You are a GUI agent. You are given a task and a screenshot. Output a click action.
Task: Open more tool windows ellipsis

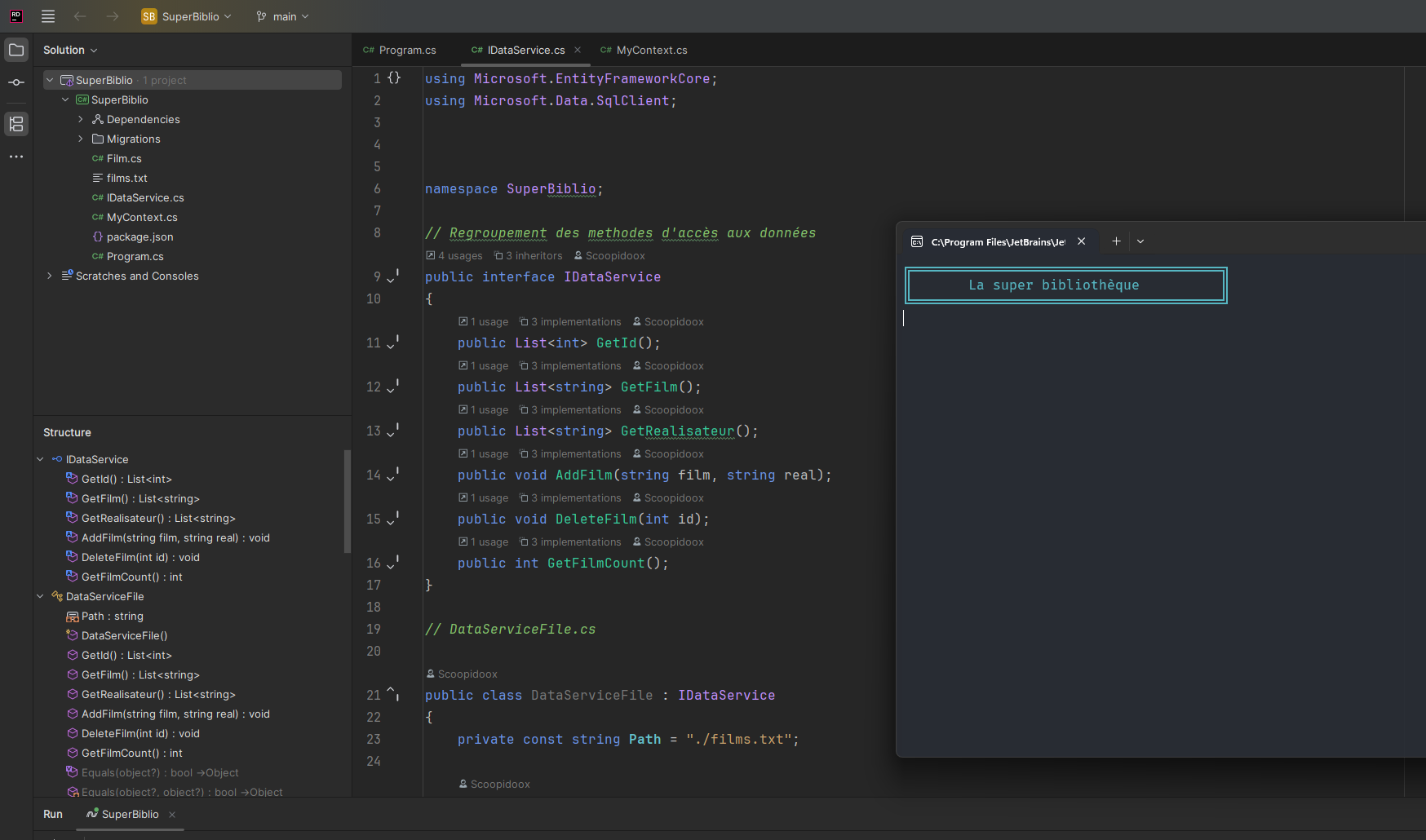tap(16, 157)
